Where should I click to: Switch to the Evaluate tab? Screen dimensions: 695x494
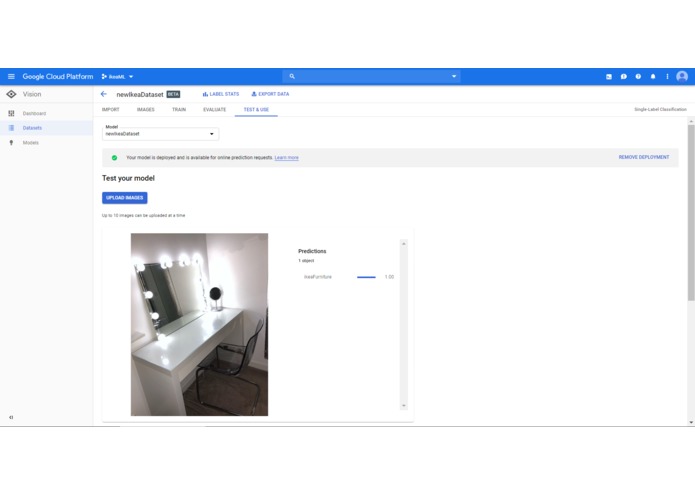(215, 109)
